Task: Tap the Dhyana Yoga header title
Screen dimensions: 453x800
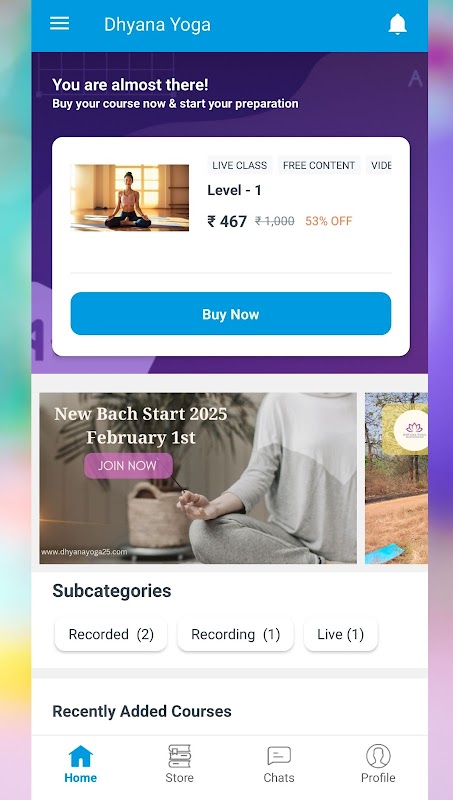Action: tap(157, 24)
